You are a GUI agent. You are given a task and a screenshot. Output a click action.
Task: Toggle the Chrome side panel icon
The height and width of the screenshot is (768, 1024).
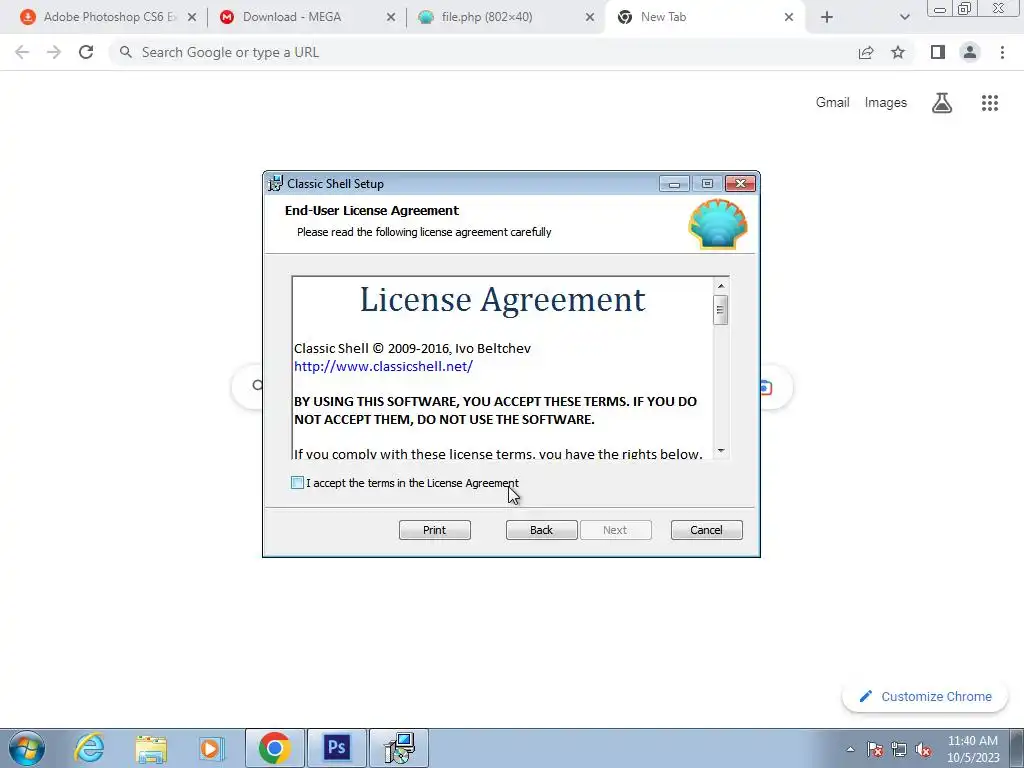(938, 52)
